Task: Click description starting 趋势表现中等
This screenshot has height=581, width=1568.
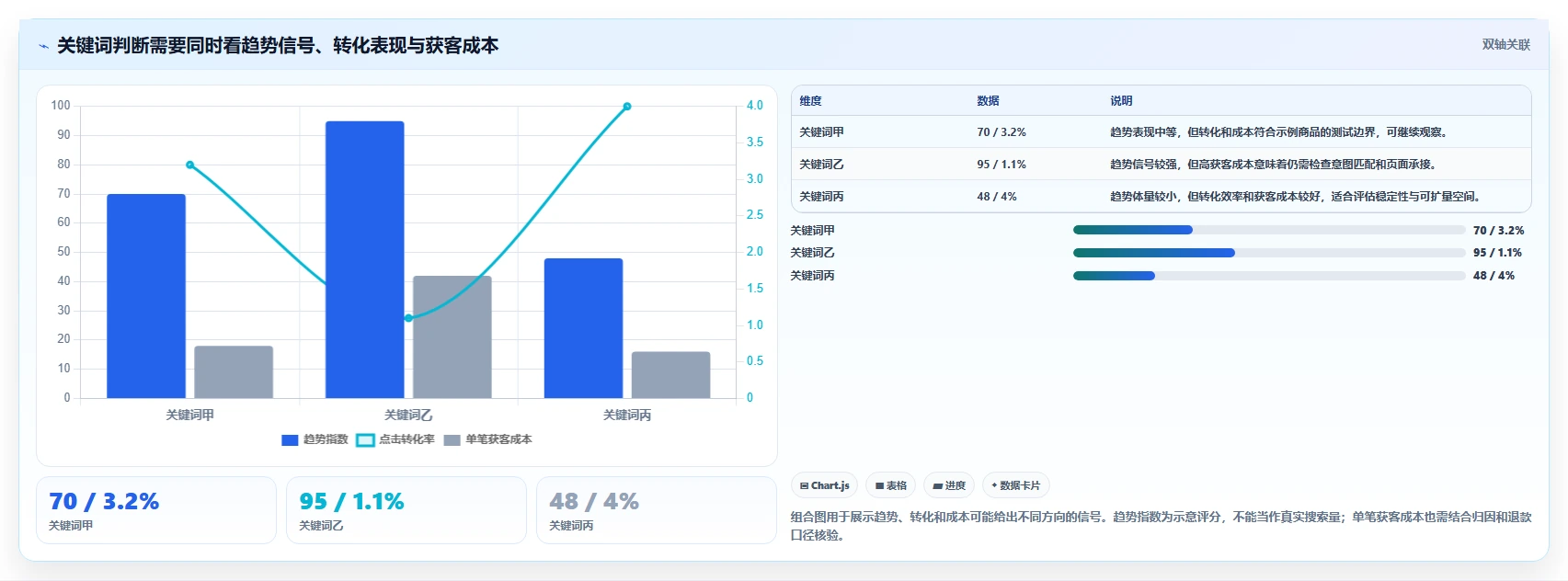Action: coord(1281,132)
